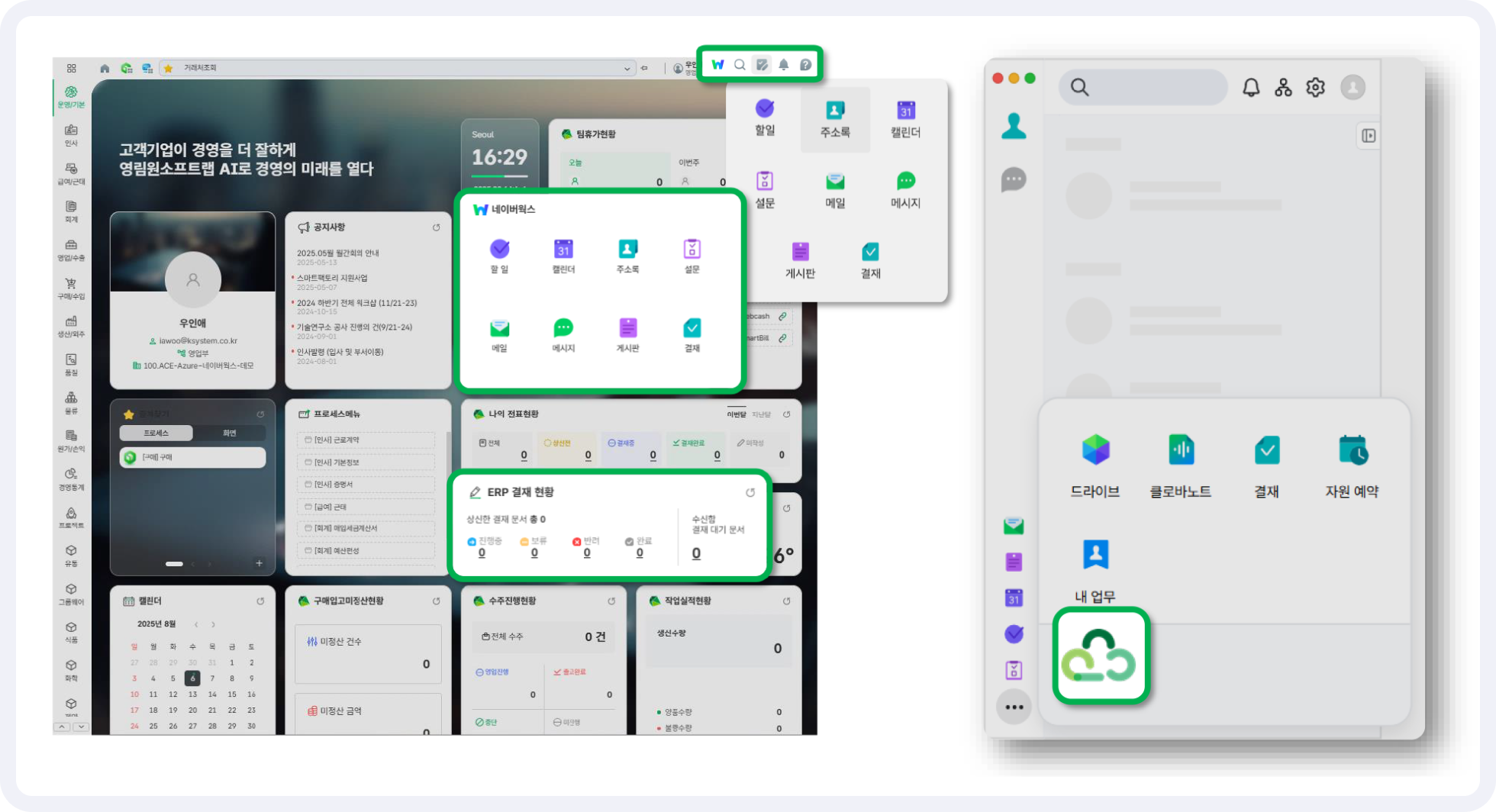Select the 이번달 tab in 나의 전표현황
This screenshot has width=1496, height=812.
pyautogui.click(x=736, y=414)
